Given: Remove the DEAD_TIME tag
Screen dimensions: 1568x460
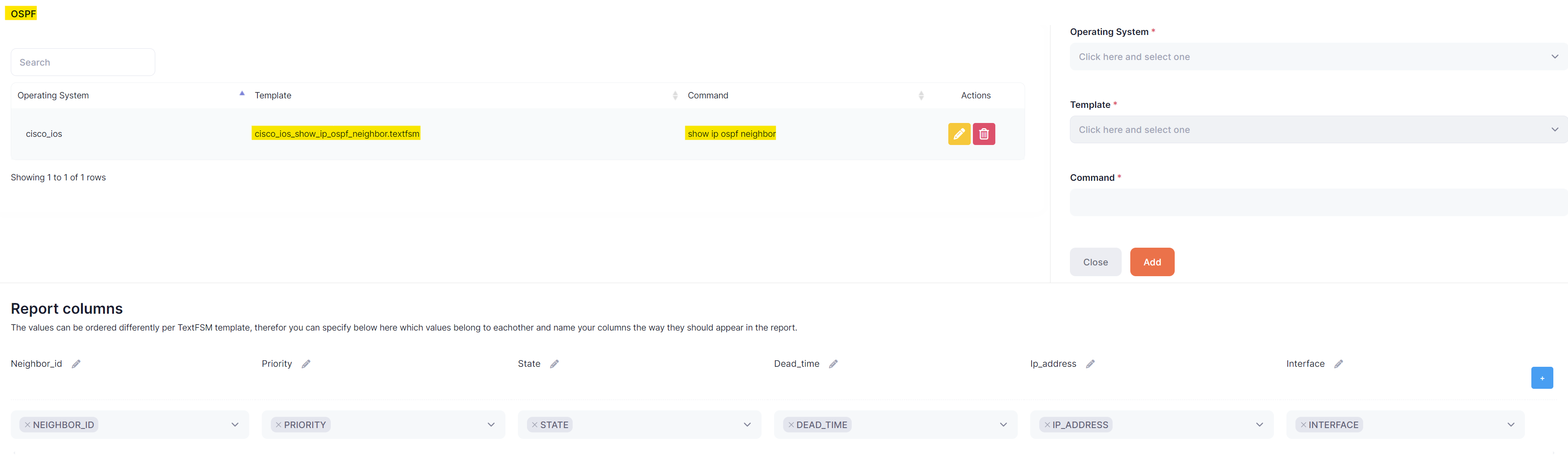Looking at the screenshot, I should coord(791,425).
